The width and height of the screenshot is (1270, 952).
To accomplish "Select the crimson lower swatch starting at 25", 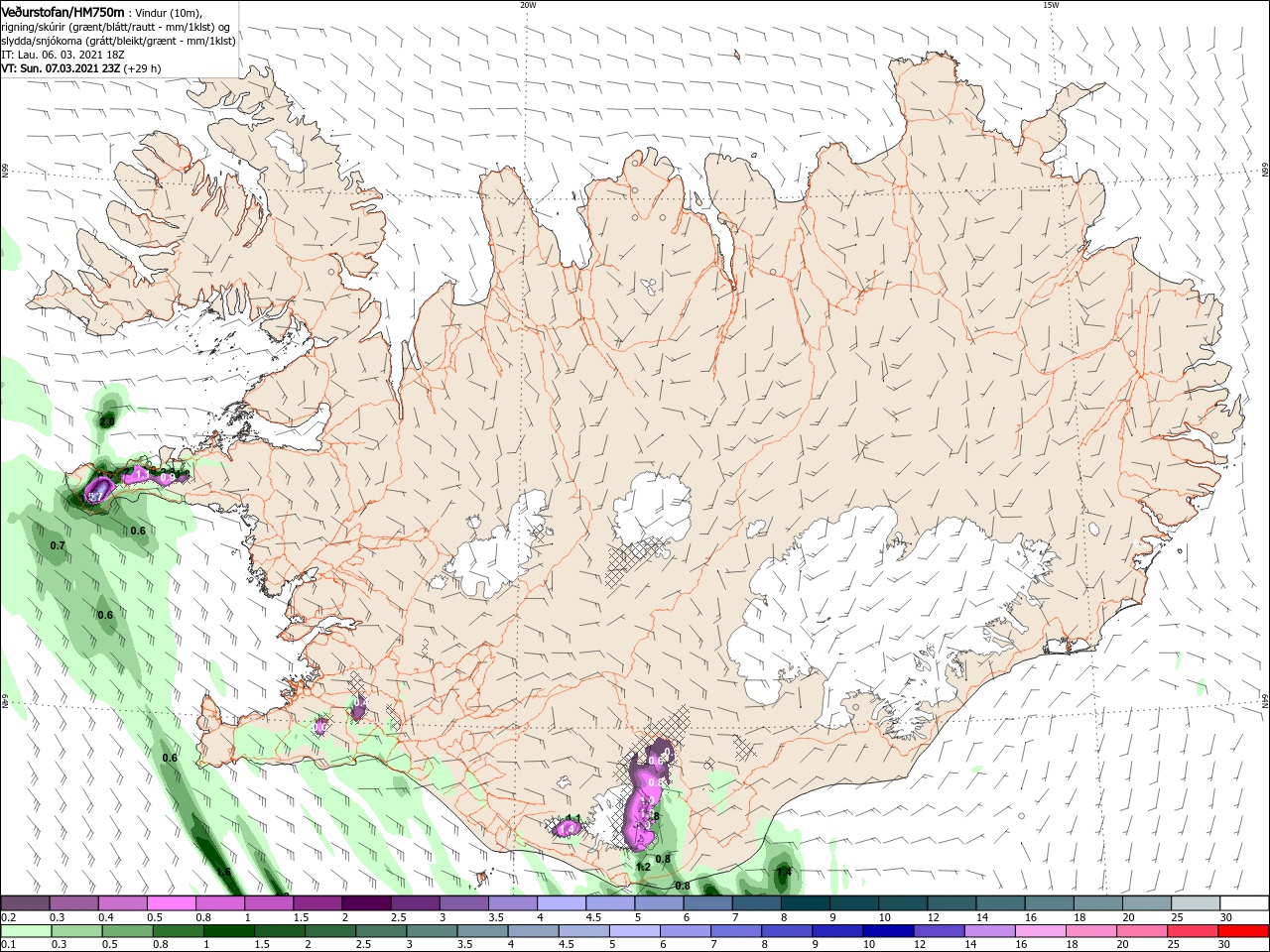I will (1193, 931).
